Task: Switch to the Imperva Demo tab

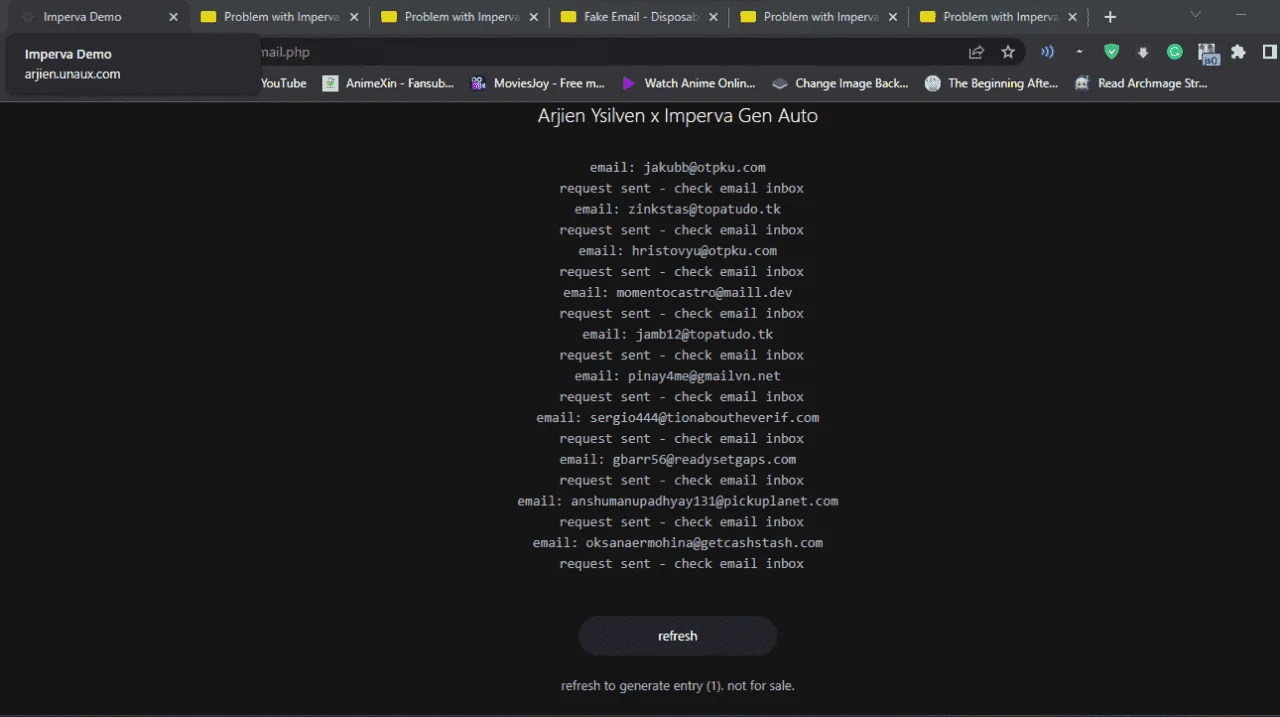Action: click(x=96, y=17)
